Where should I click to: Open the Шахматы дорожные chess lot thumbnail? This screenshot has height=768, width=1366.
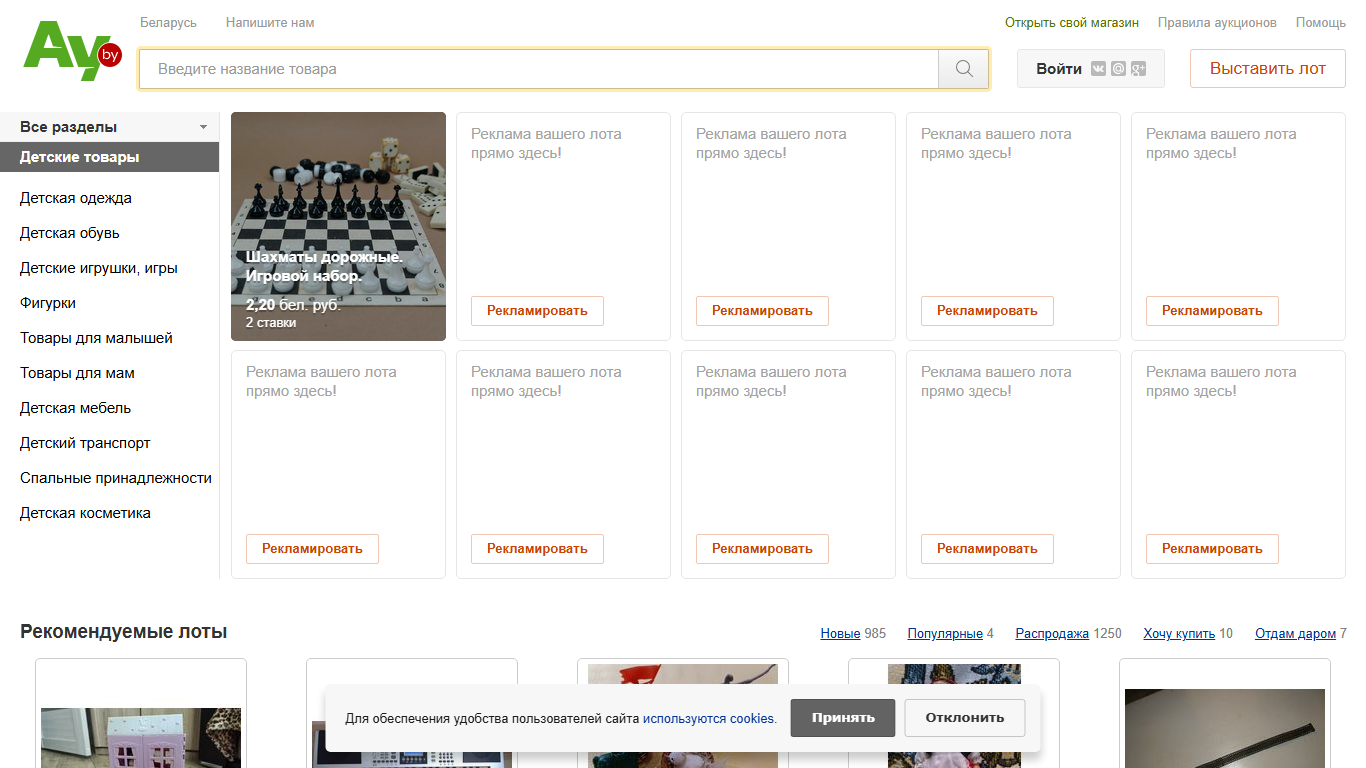pyautogui.click(x=338, y=226)
